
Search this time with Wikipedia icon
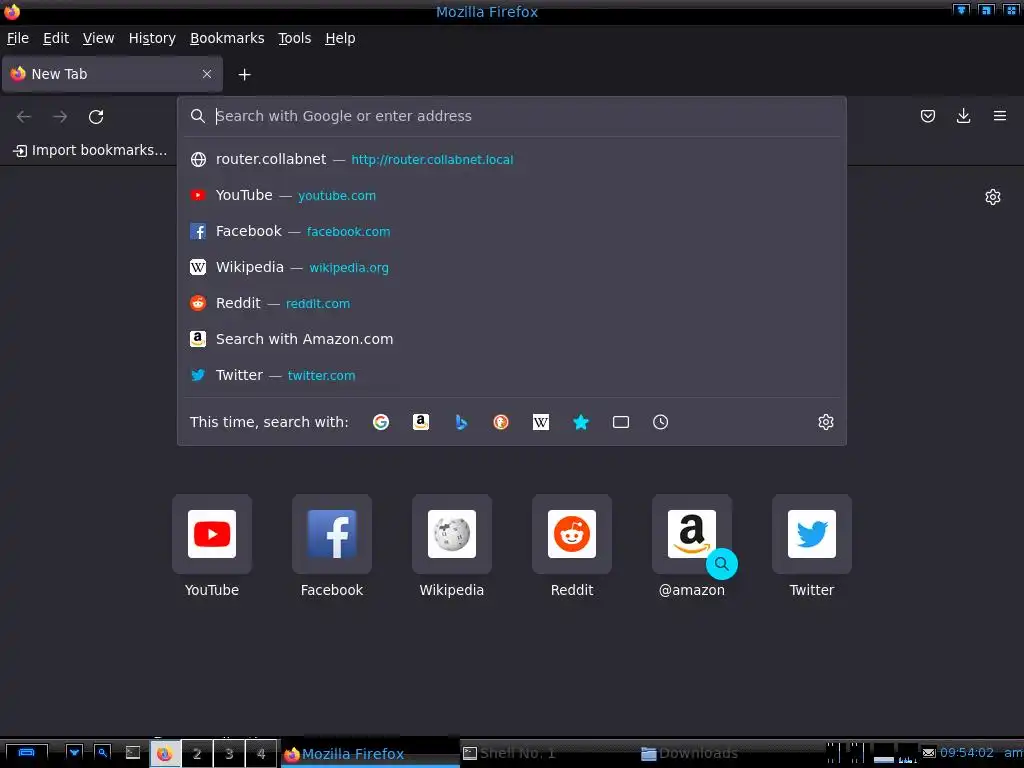541,422
